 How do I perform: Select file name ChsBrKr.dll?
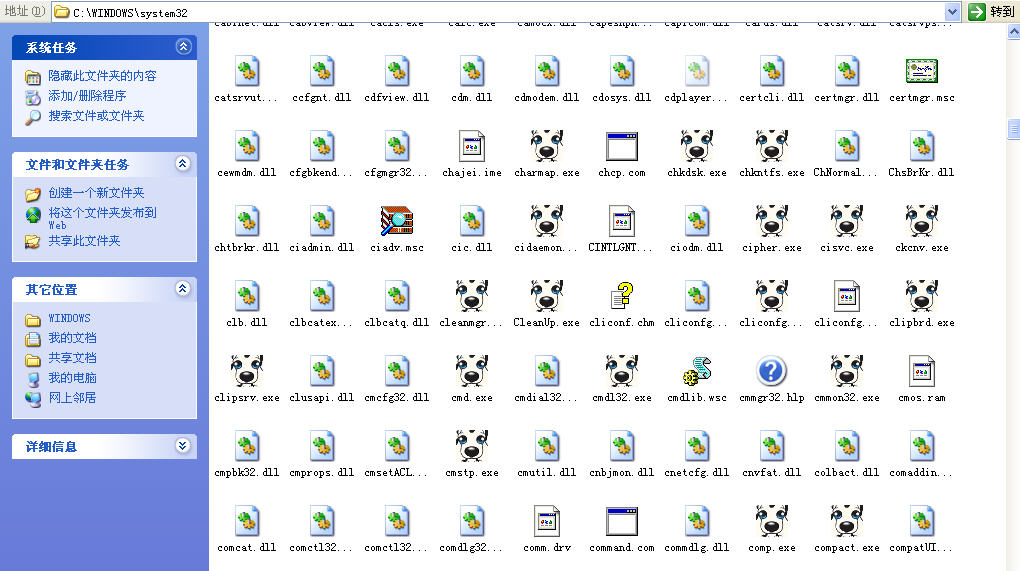[x=922, y=172]
